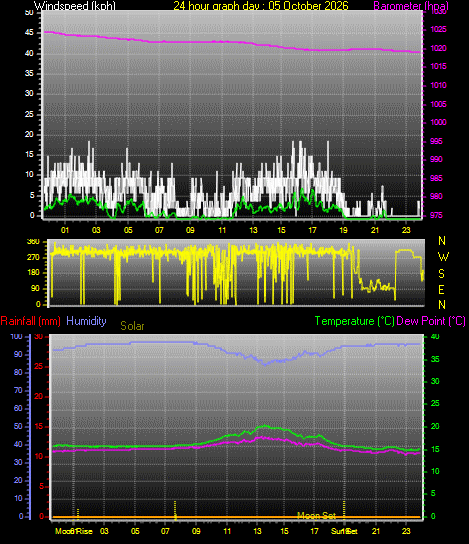
Task: Click the Moon Set label
Action: pos(316,516)
